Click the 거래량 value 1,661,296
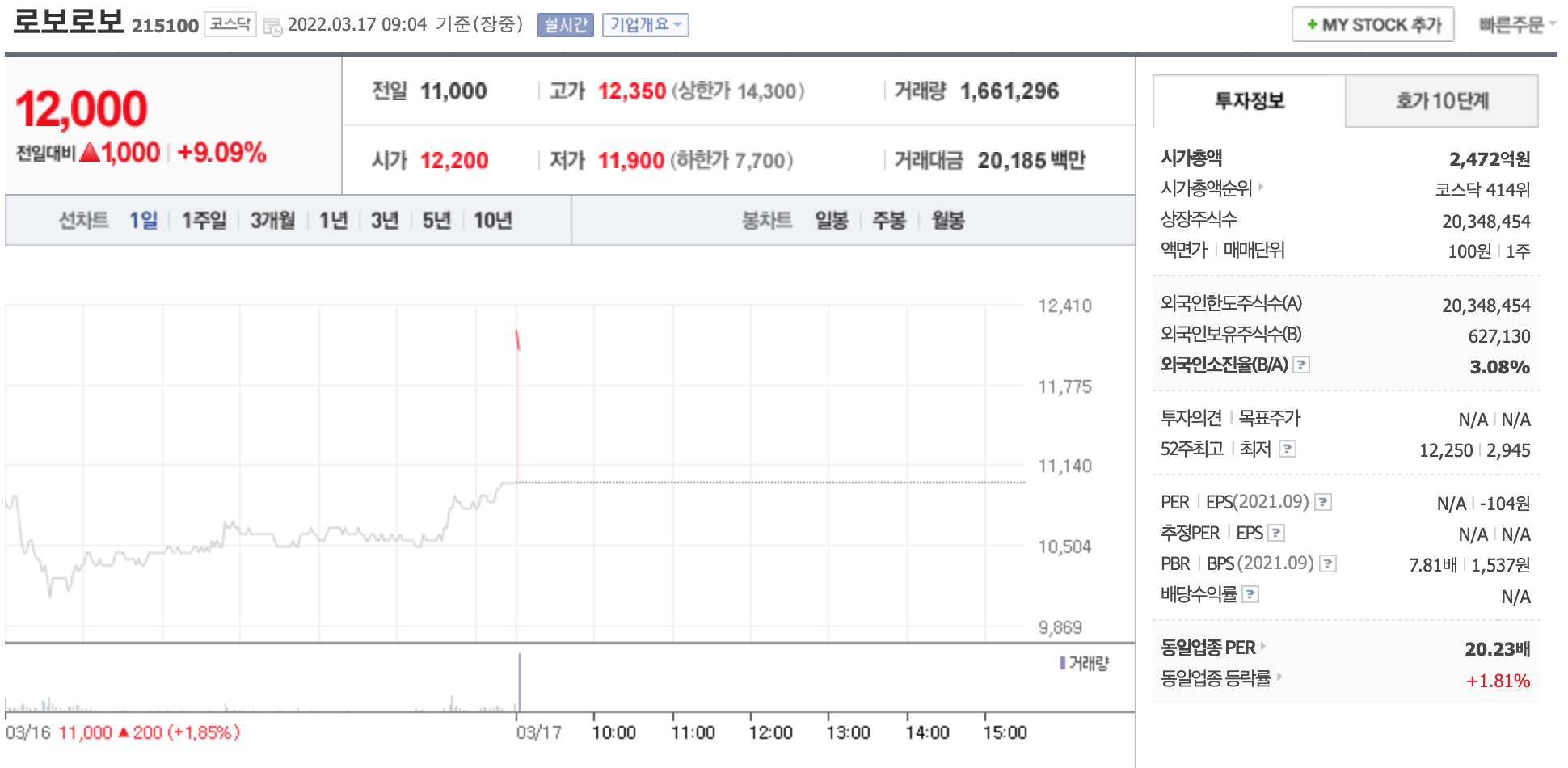Screen dimensions: 1568x768 point(1010,91)
